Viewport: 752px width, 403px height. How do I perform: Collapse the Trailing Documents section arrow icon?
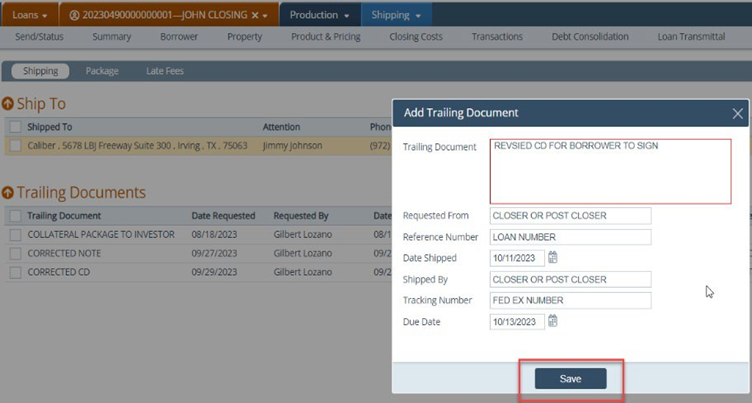(8, 193)
